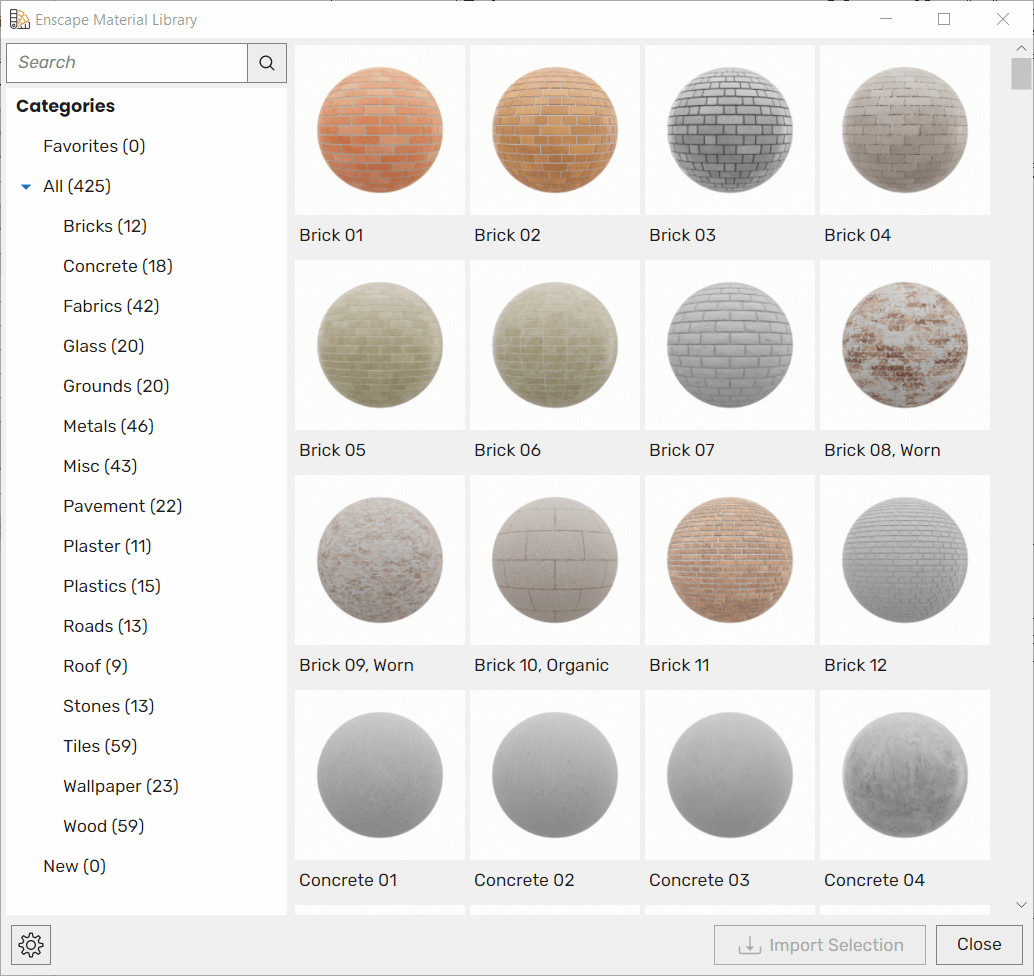
Task: Select the Brick 07 material thumbnail
Action: (730, 345)
